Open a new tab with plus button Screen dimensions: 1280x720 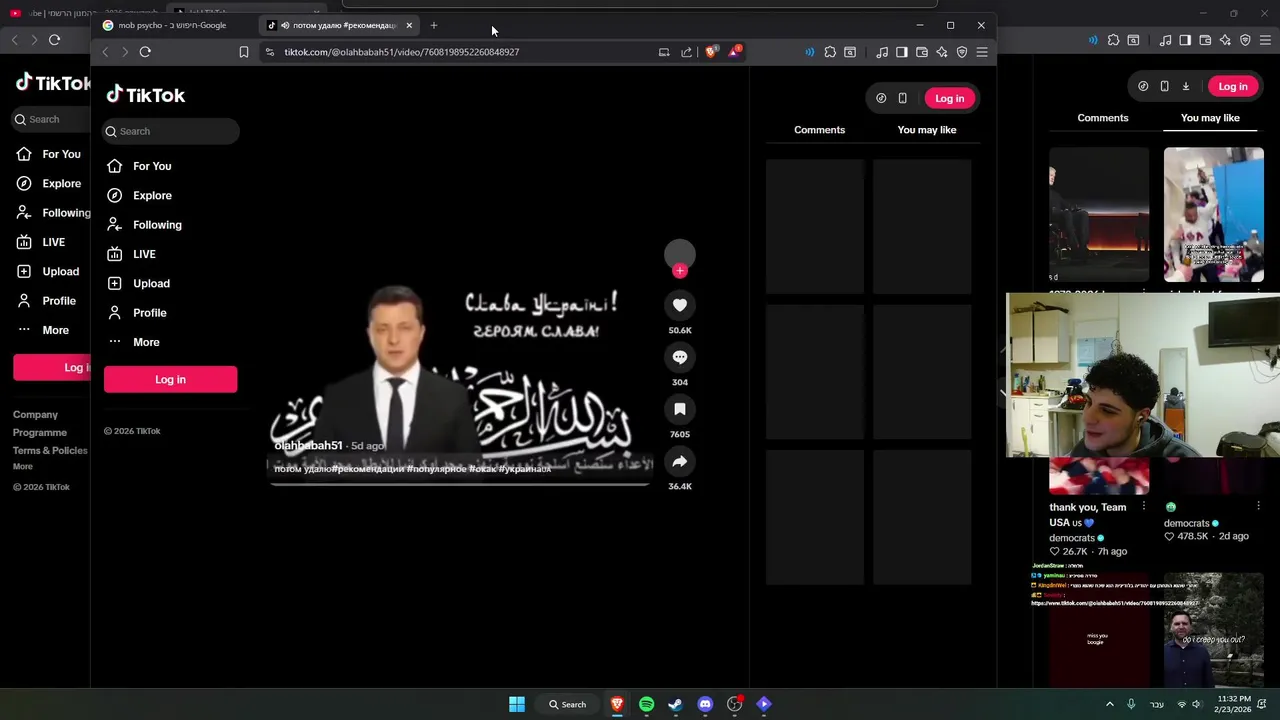tap(433, 25)
